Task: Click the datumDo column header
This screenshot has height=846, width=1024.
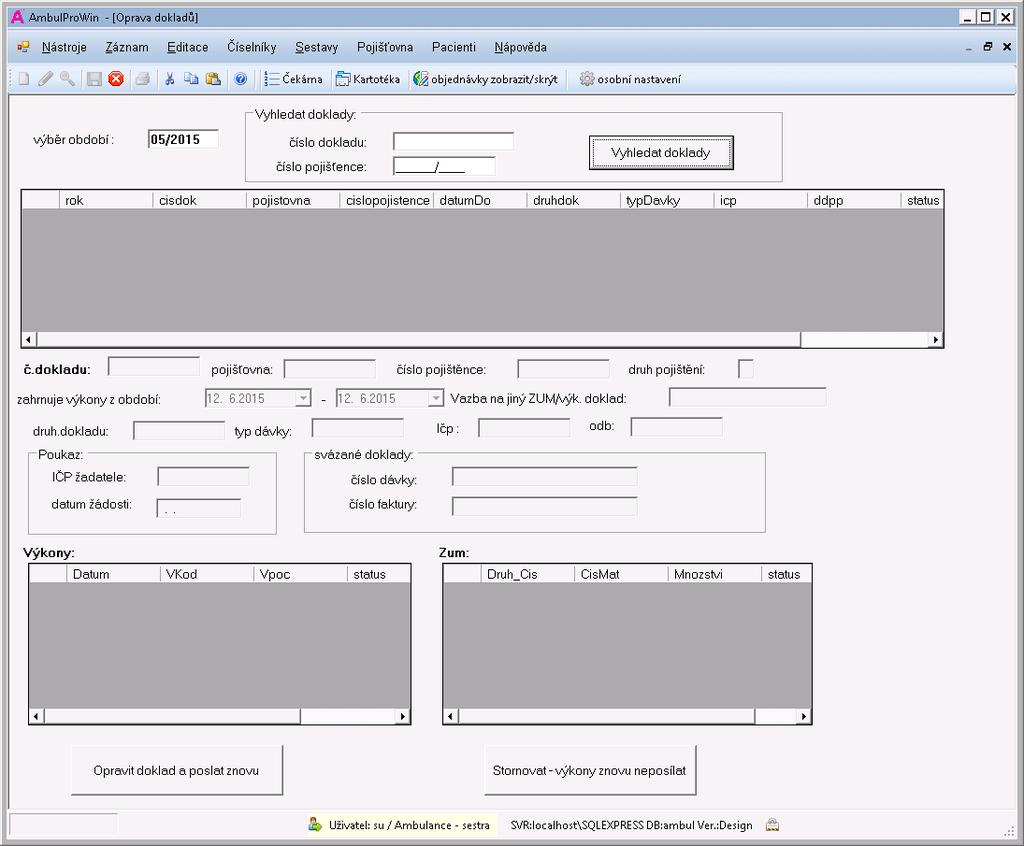Action: [x=480, y=201]
